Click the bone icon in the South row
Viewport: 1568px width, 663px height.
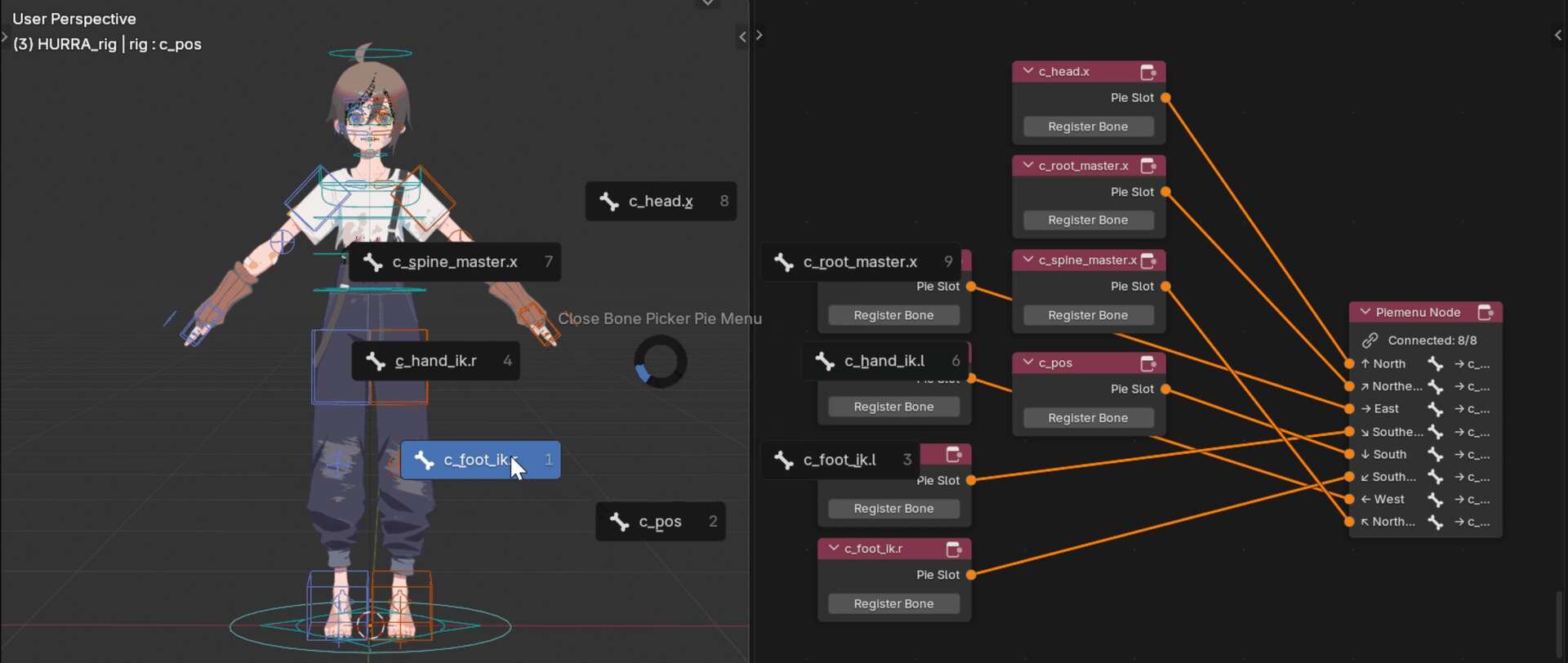[x=1435, y=455]
